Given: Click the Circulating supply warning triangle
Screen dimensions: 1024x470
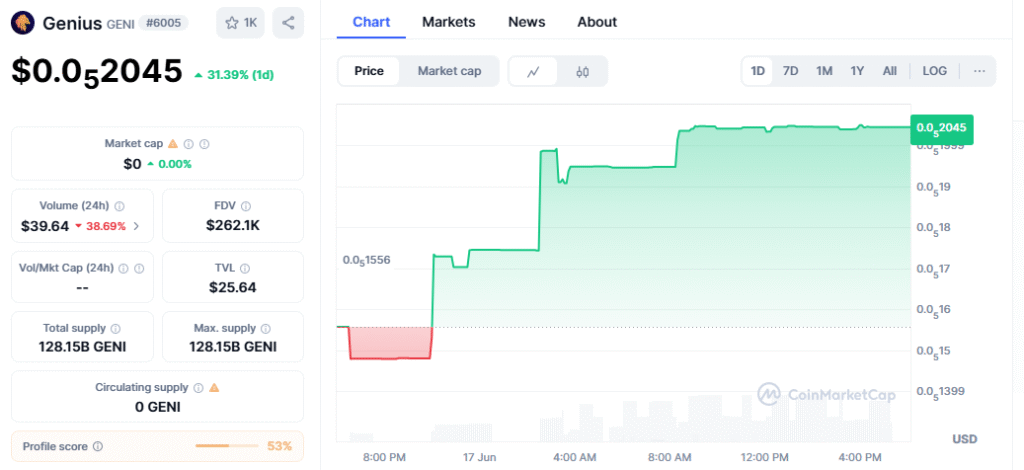Looking at the screenshot, I should tap(214, 388).
